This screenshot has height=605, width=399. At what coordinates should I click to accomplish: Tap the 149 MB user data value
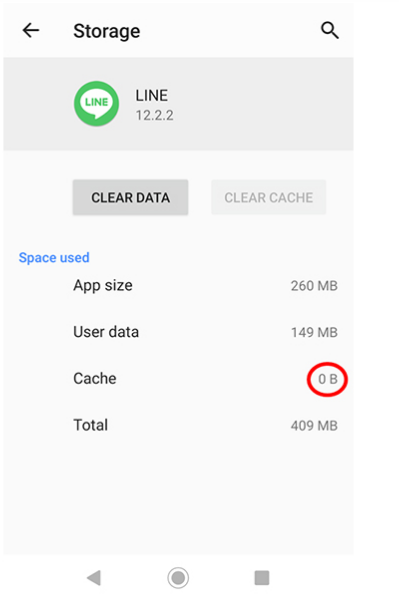tap(314, 332)
